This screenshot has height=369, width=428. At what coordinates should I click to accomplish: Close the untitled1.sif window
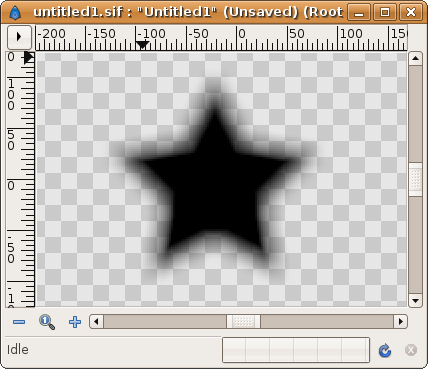tap(411, 13)
